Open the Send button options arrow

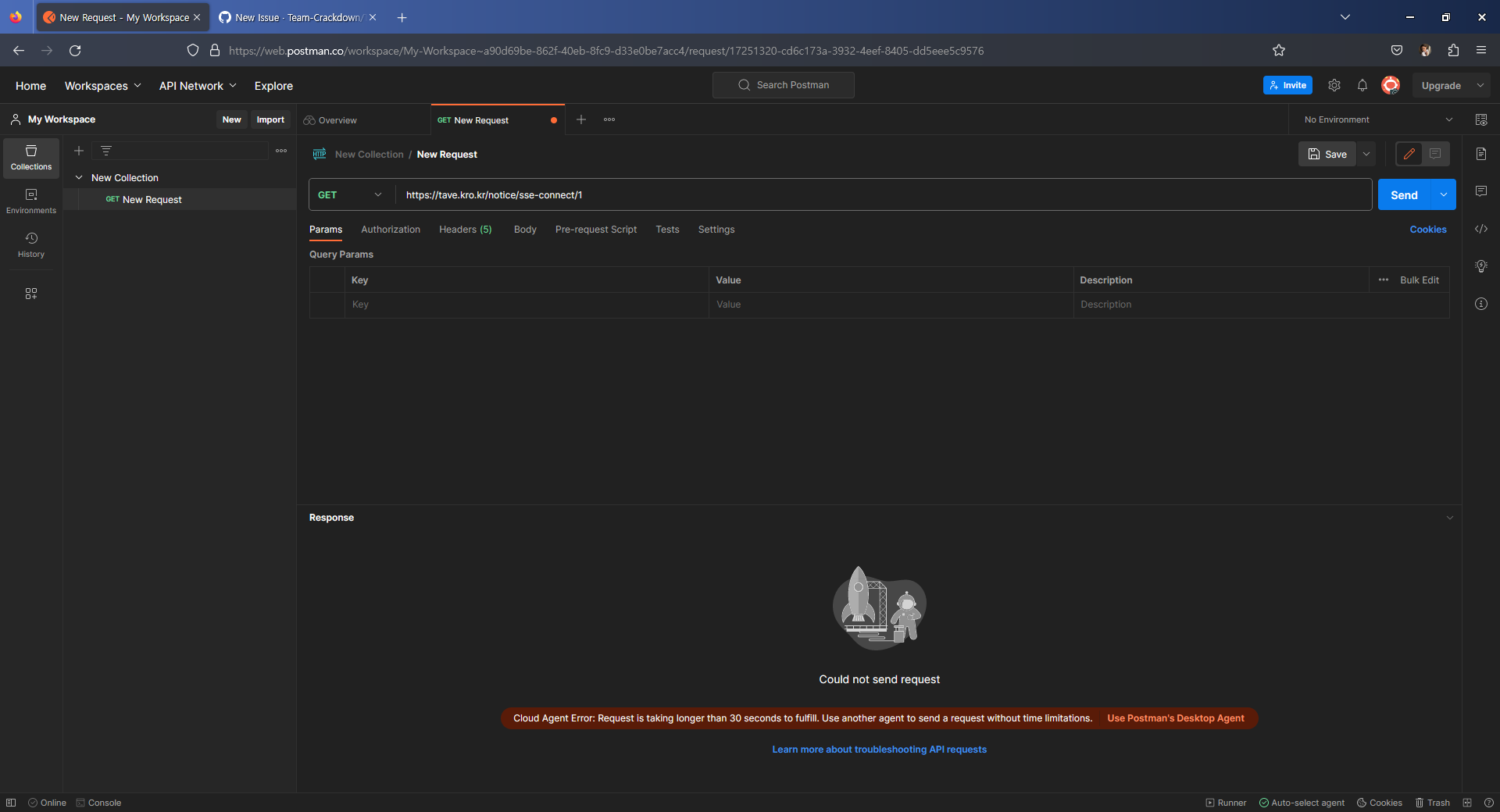[1444, 195]
